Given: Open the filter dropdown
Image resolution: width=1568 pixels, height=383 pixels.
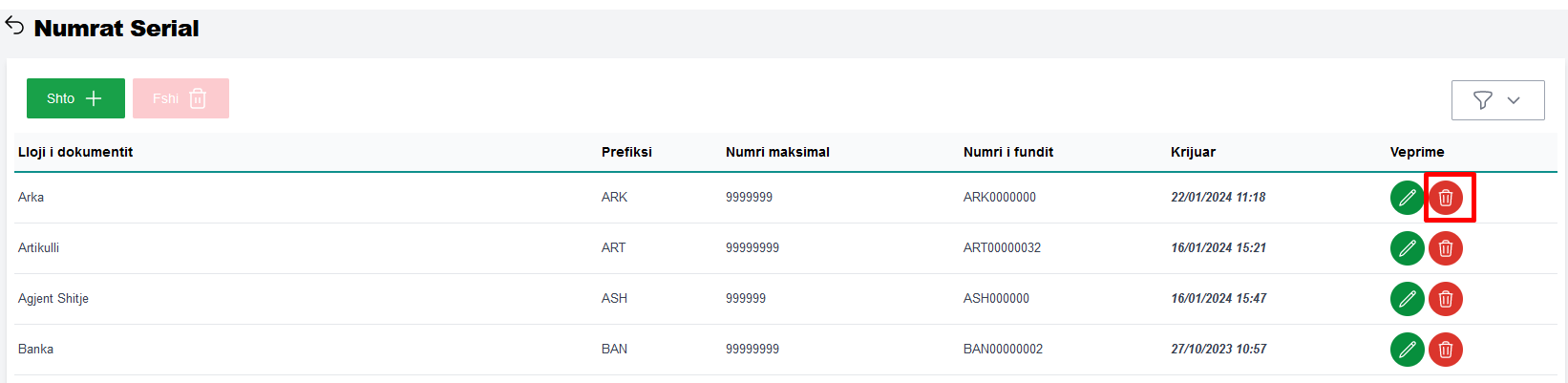Looking at the screenshot, I should coord(1497,100).
